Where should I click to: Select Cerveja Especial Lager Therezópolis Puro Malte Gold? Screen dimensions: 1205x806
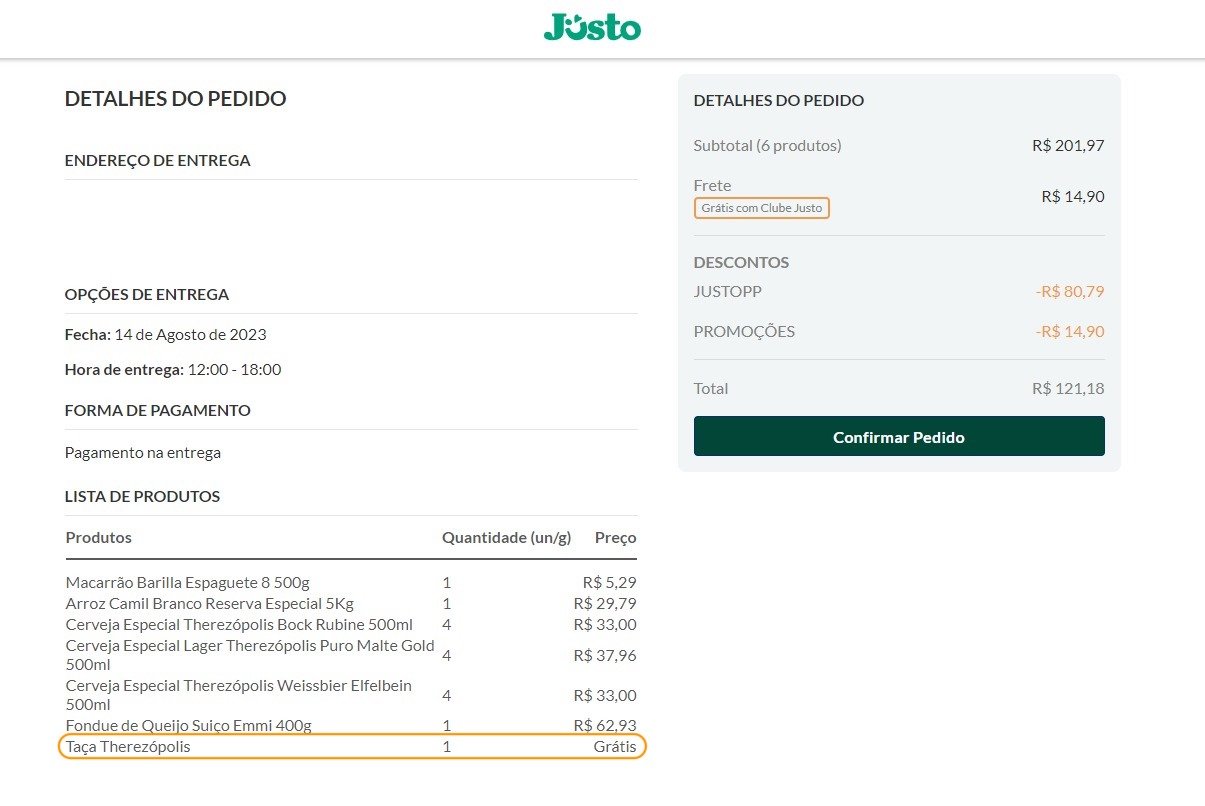click(x=250, y=655)
